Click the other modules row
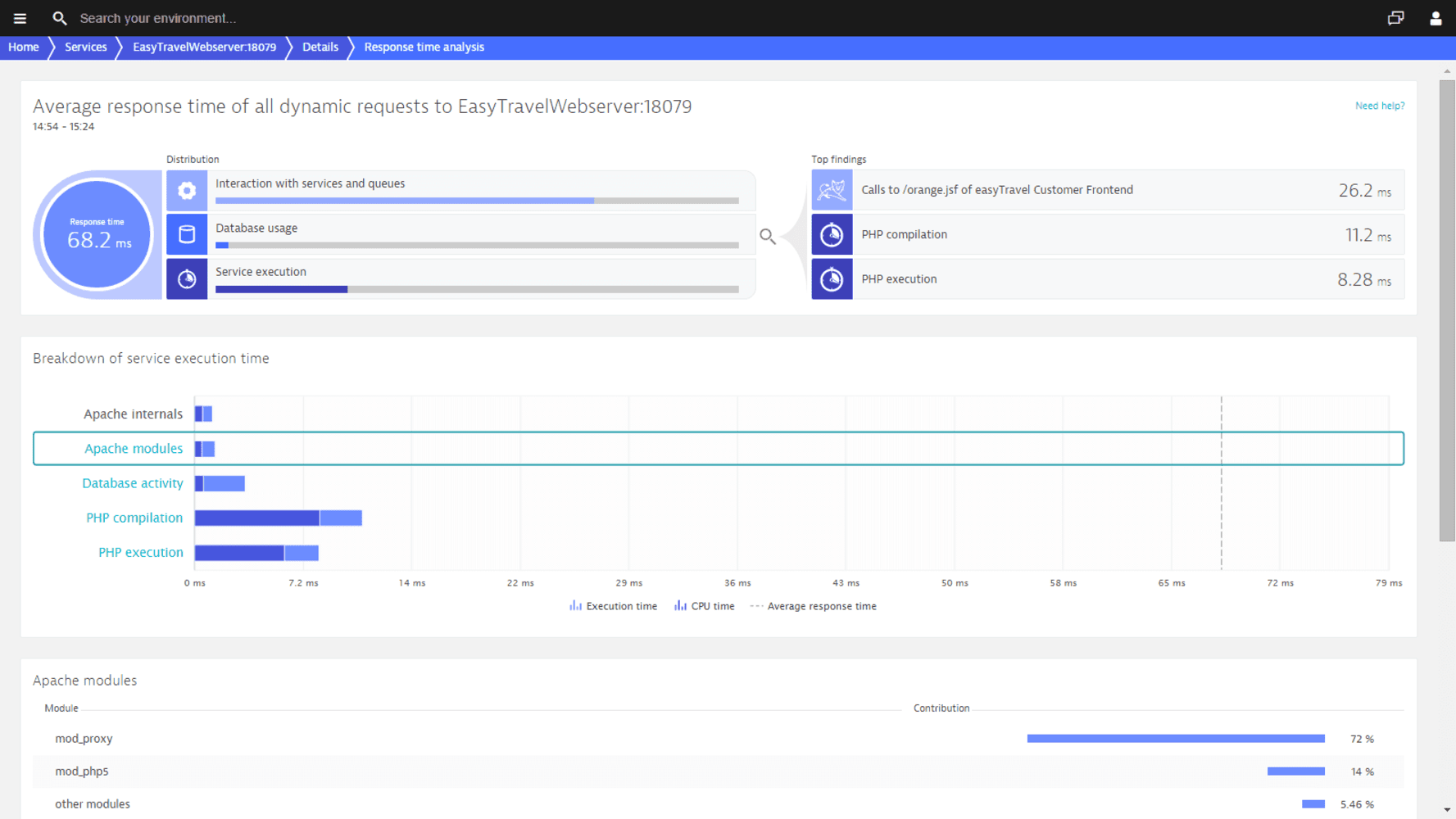This screenshot has width=1456, height=819. pos(719,804)
